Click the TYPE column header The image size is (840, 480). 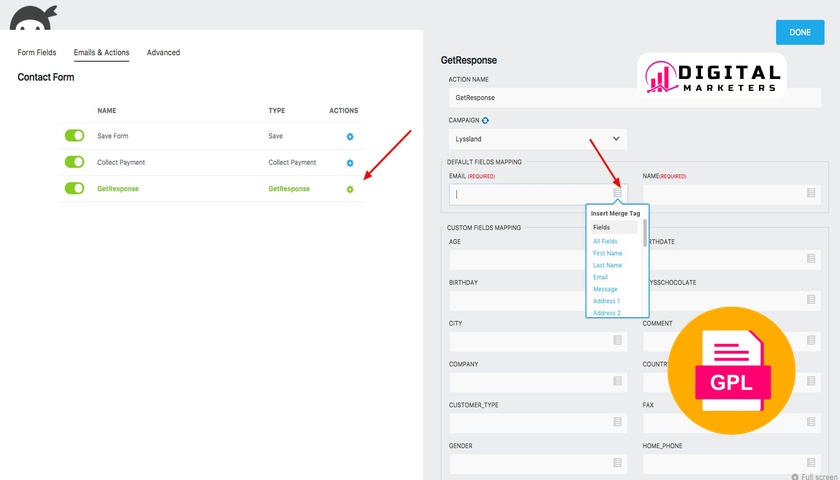(276, 111)
